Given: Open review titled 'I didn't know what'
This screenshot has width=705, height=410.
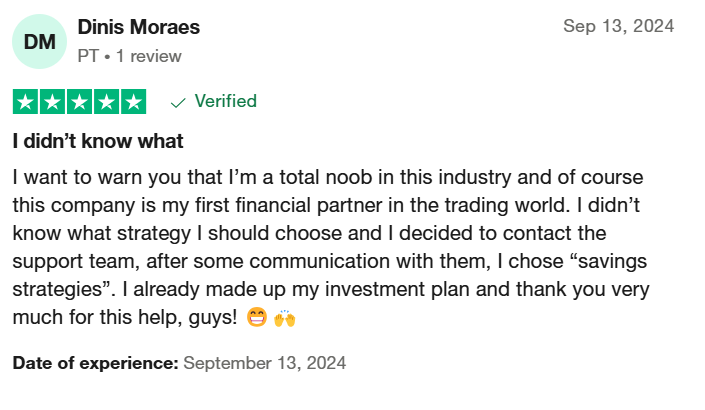Looking at the screenshot, I should coord(98,141).
